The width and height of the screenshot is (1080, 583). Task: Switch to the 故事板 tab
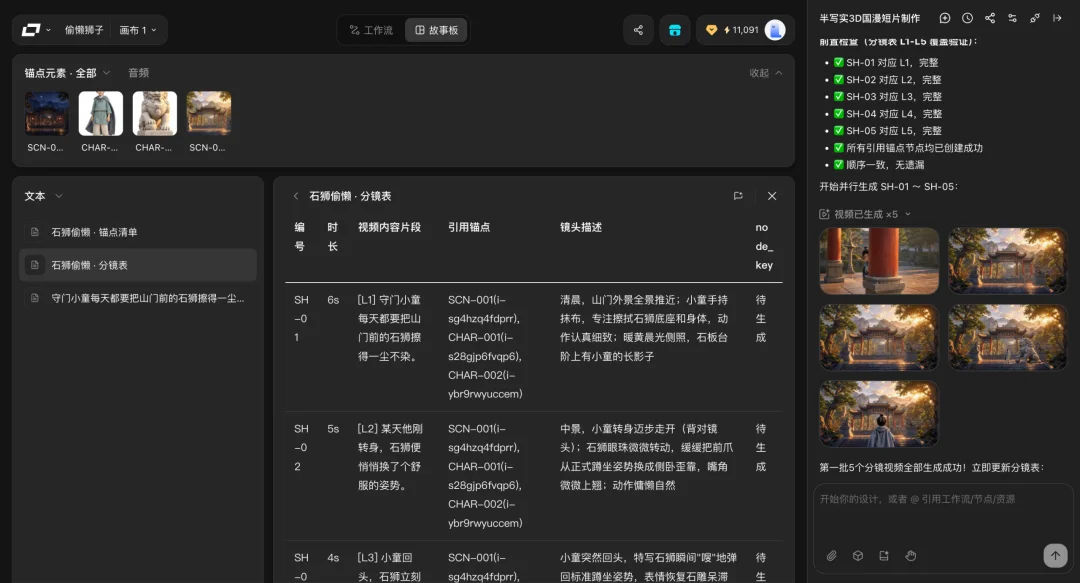coord(436,30)
